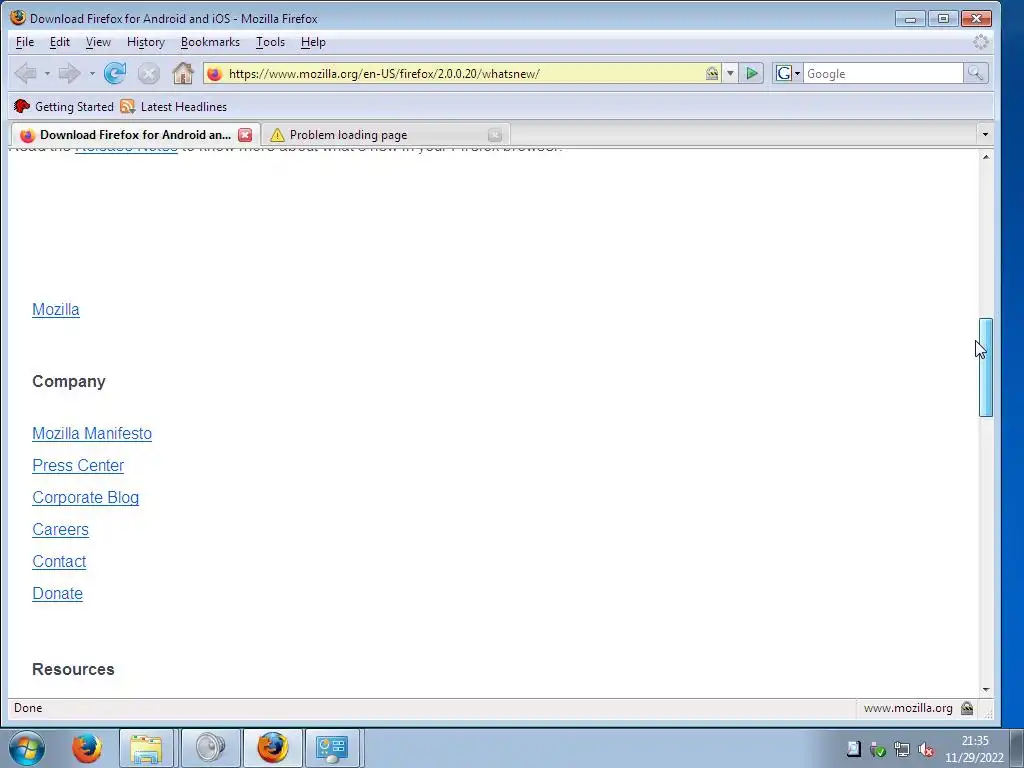This screenshot has height=768, width=1024.
Task: Reload the current page
Action: pyautogui.click(x=115, y=73)
